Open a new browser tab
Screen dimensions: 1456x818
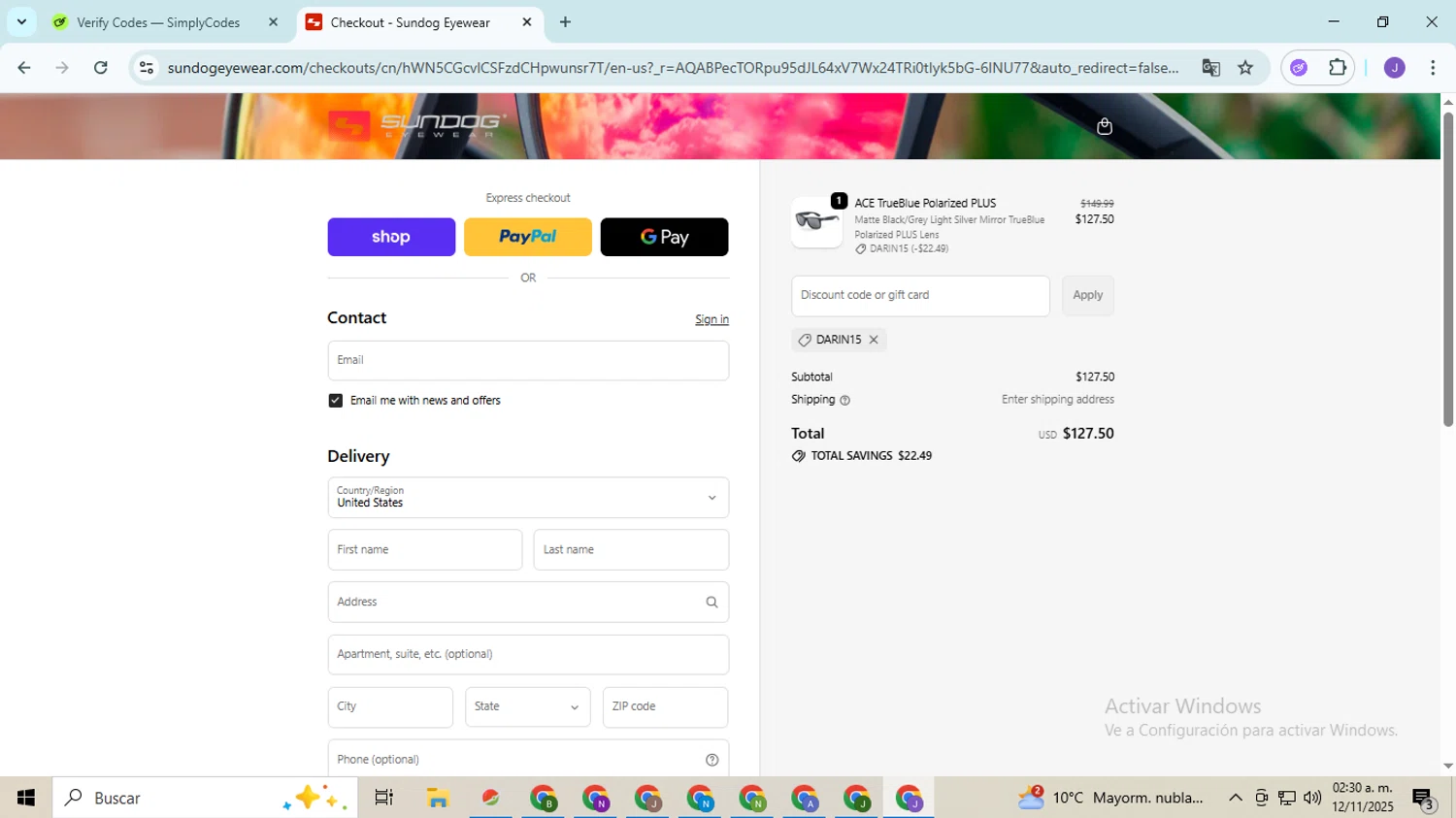point(565,22)
